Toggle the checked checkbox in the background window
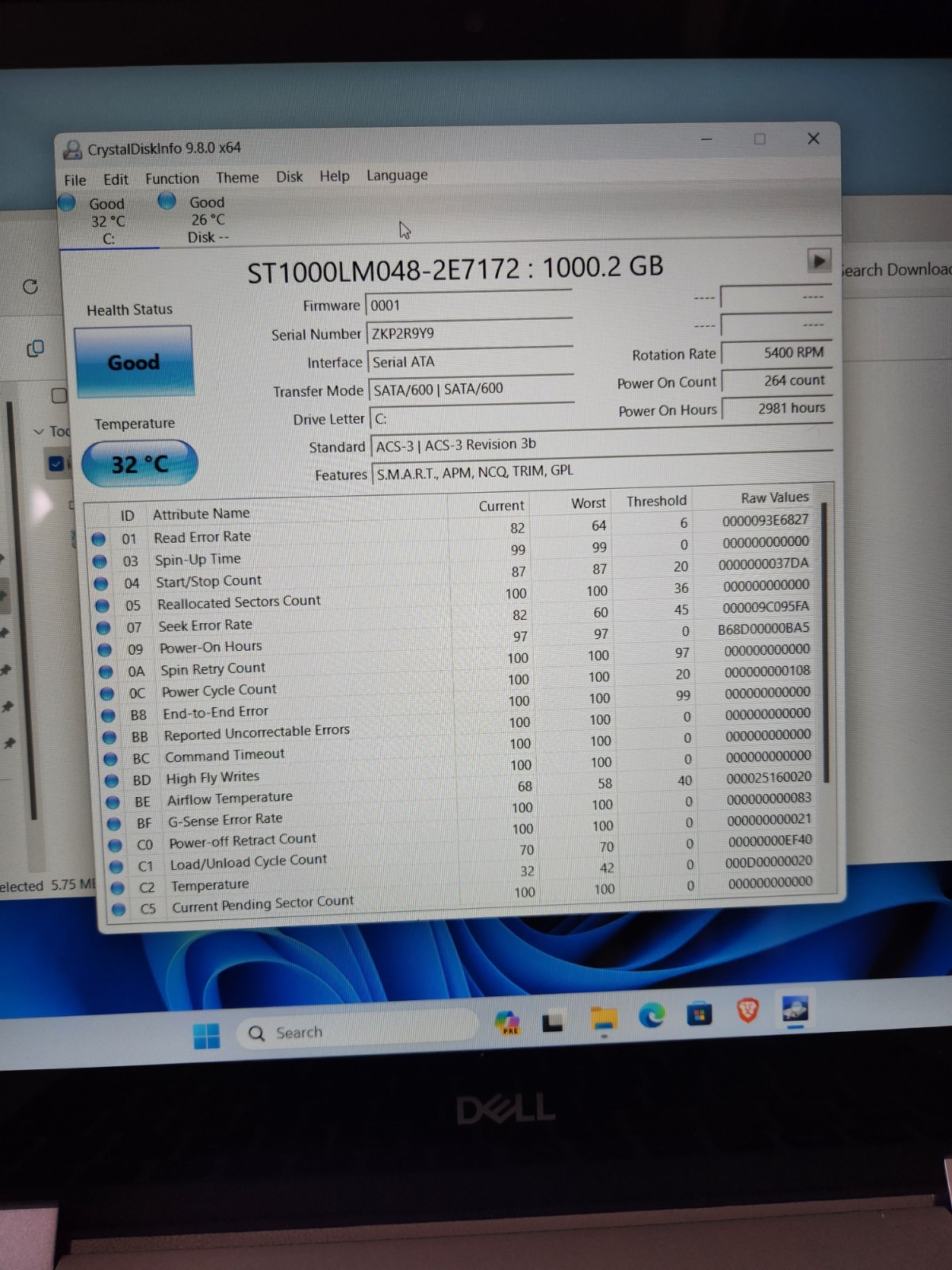The image size is (952, 1270). tap(56, 464)
